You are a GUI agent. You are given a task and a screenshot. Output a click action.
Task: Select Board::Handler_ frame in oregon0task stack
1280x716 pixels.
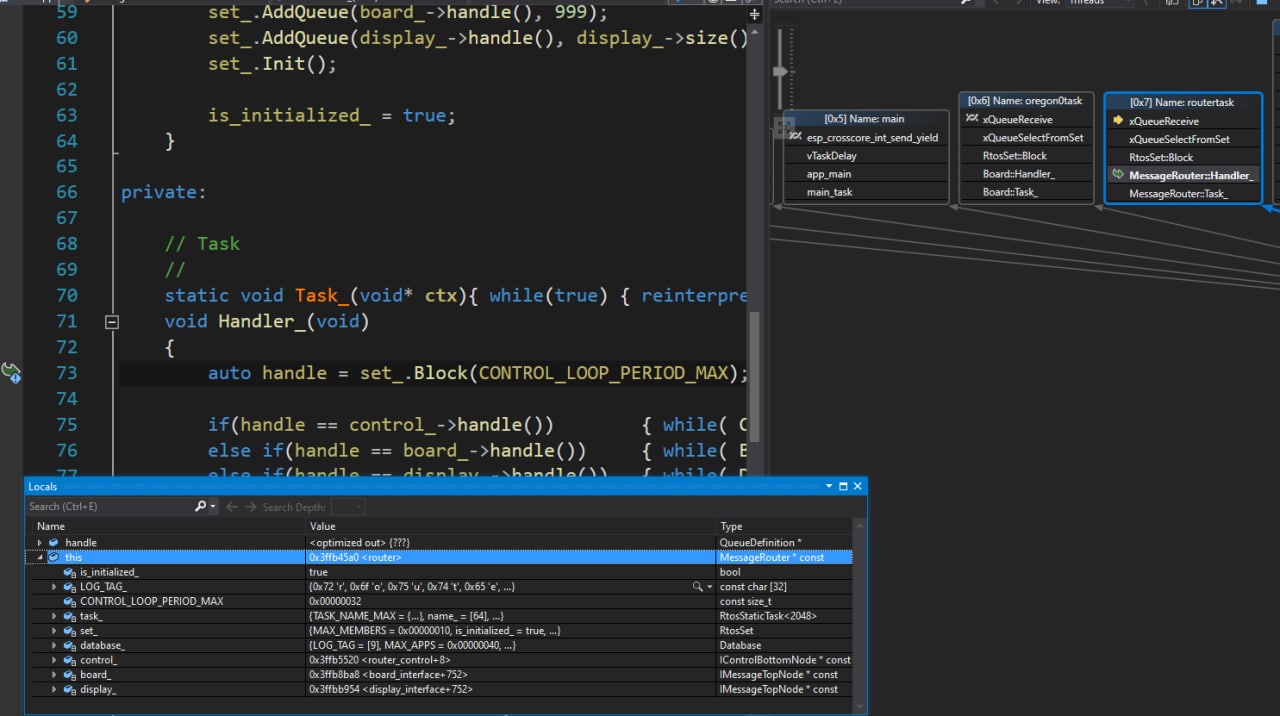pos(1018,174)
